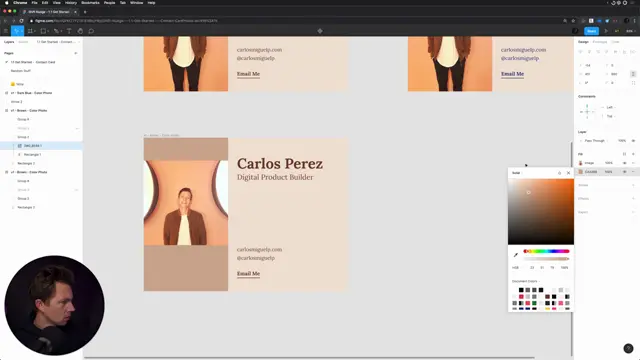Toggle layer visibility eye in Layer section
The height and width of the screenshot is (360, 640).
click(633, 141)
